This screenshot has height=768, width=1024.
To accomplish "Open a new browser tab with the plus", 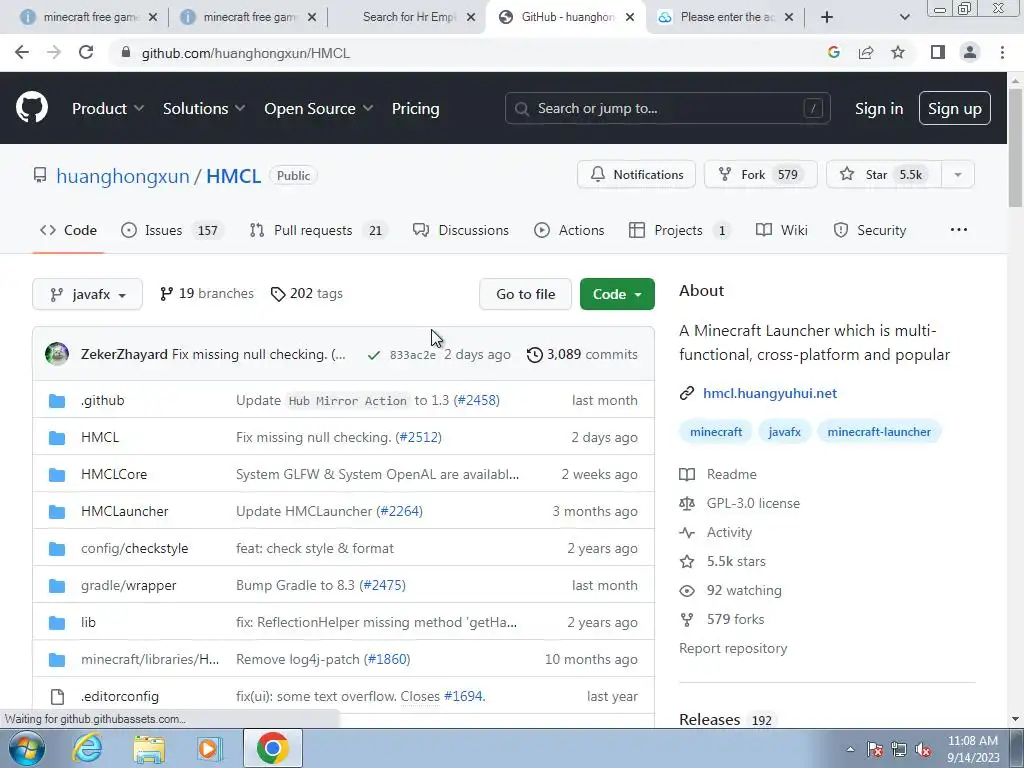I will (x=827, y=18).
